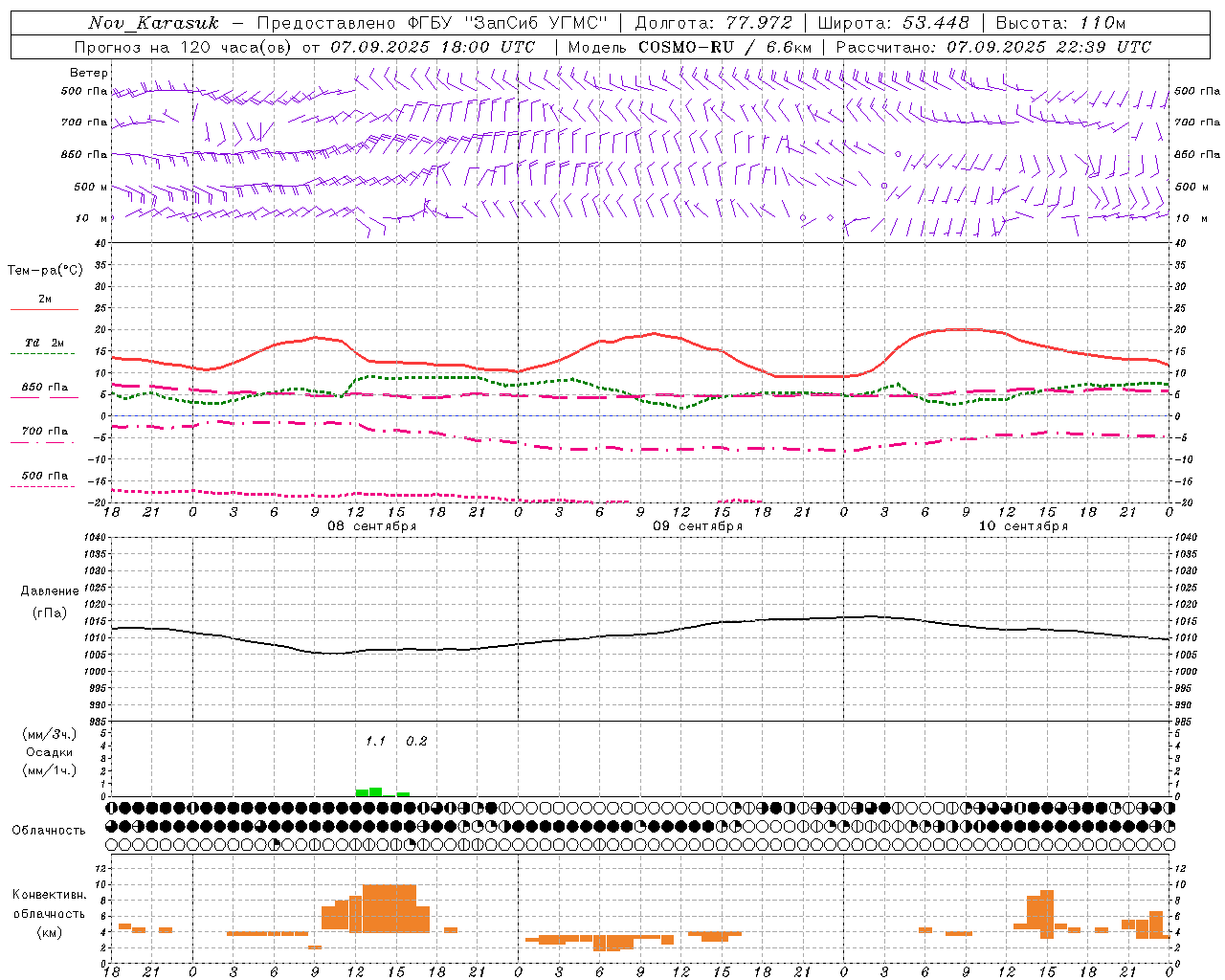Click the '1.1' precipitation amount value
Viewport: 1225px width, 980px height.
click(x=375, y=741)
